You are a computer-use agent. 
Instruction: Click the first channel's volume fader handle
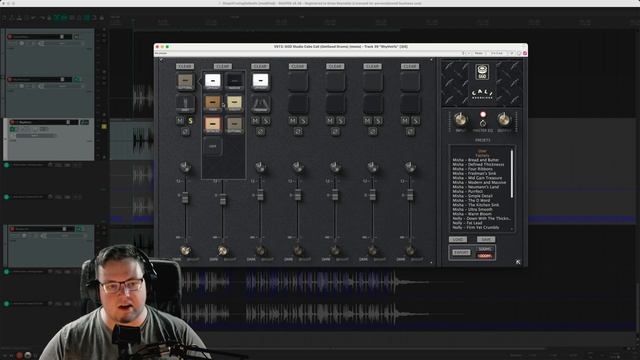(185, 198)
